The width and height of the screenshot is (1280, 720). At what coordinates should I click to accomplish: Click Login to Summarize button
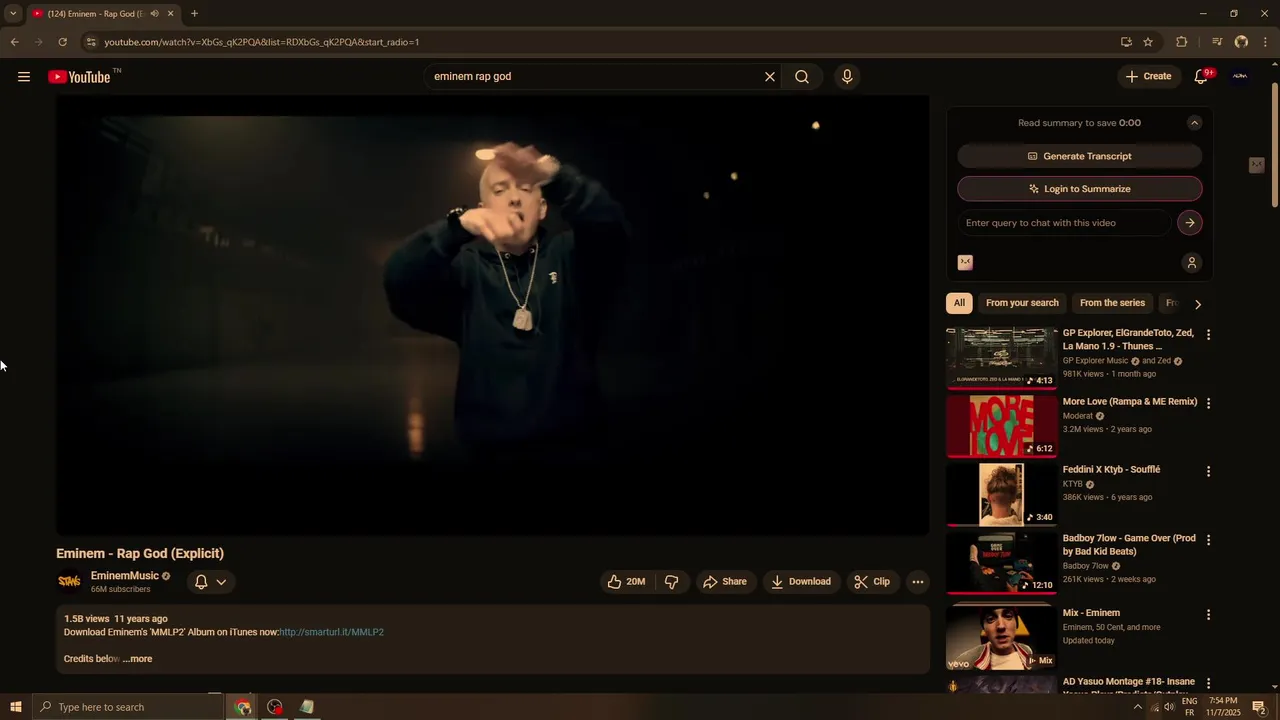tap(1080, 189)
